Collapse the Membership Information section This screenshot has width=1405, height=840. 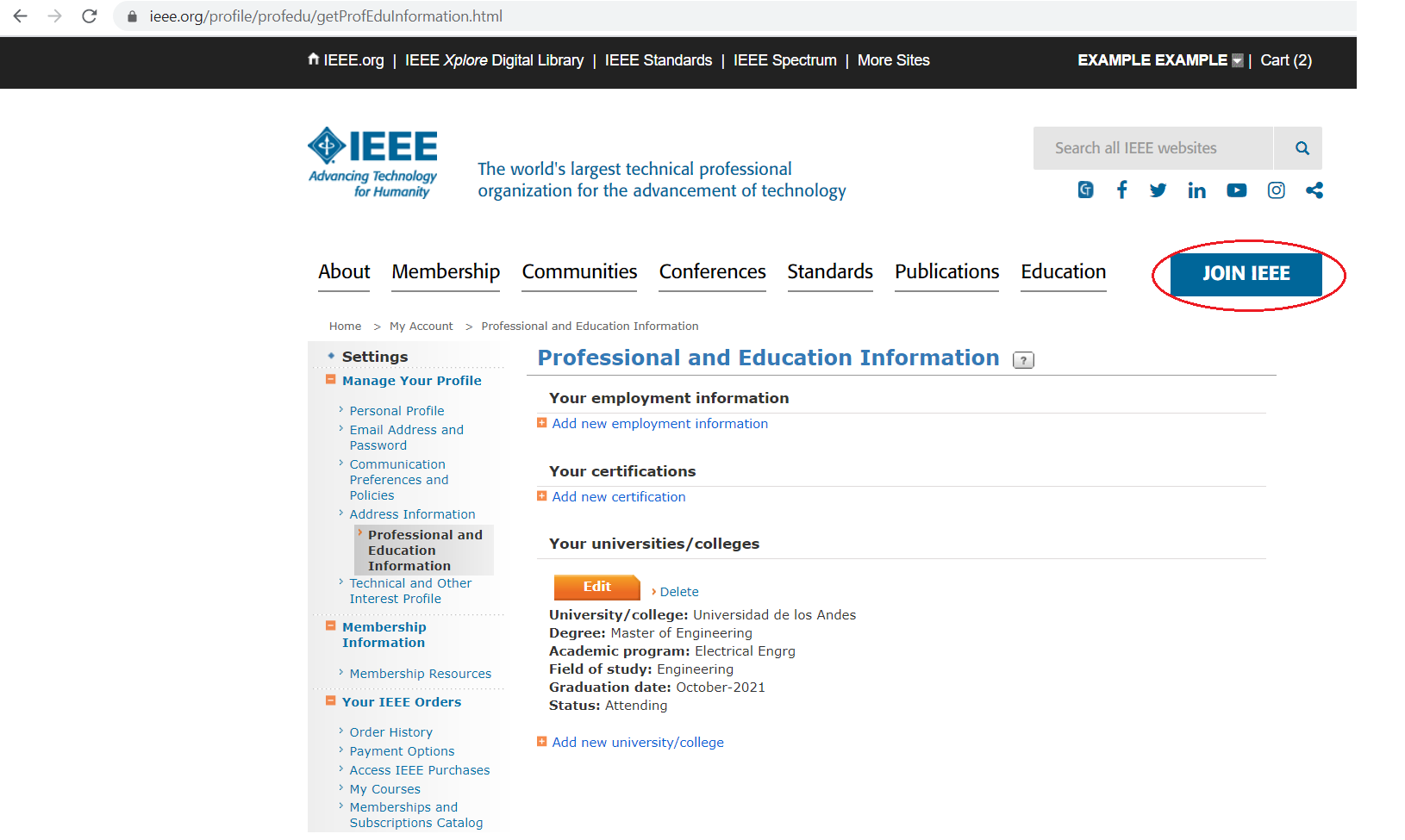pyautogui.click(x=330, y=626)
